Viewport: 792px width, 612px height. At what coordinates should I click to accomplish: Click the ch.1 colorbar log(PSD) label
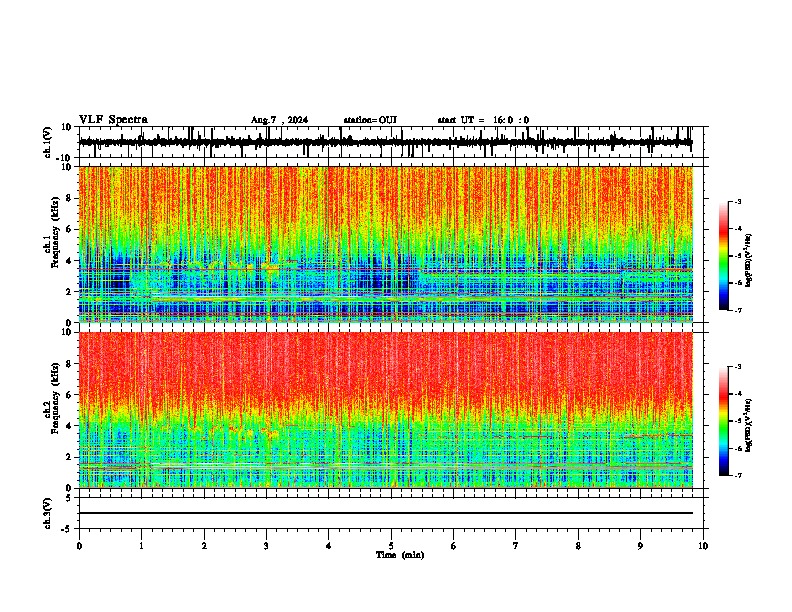point(749,261)
